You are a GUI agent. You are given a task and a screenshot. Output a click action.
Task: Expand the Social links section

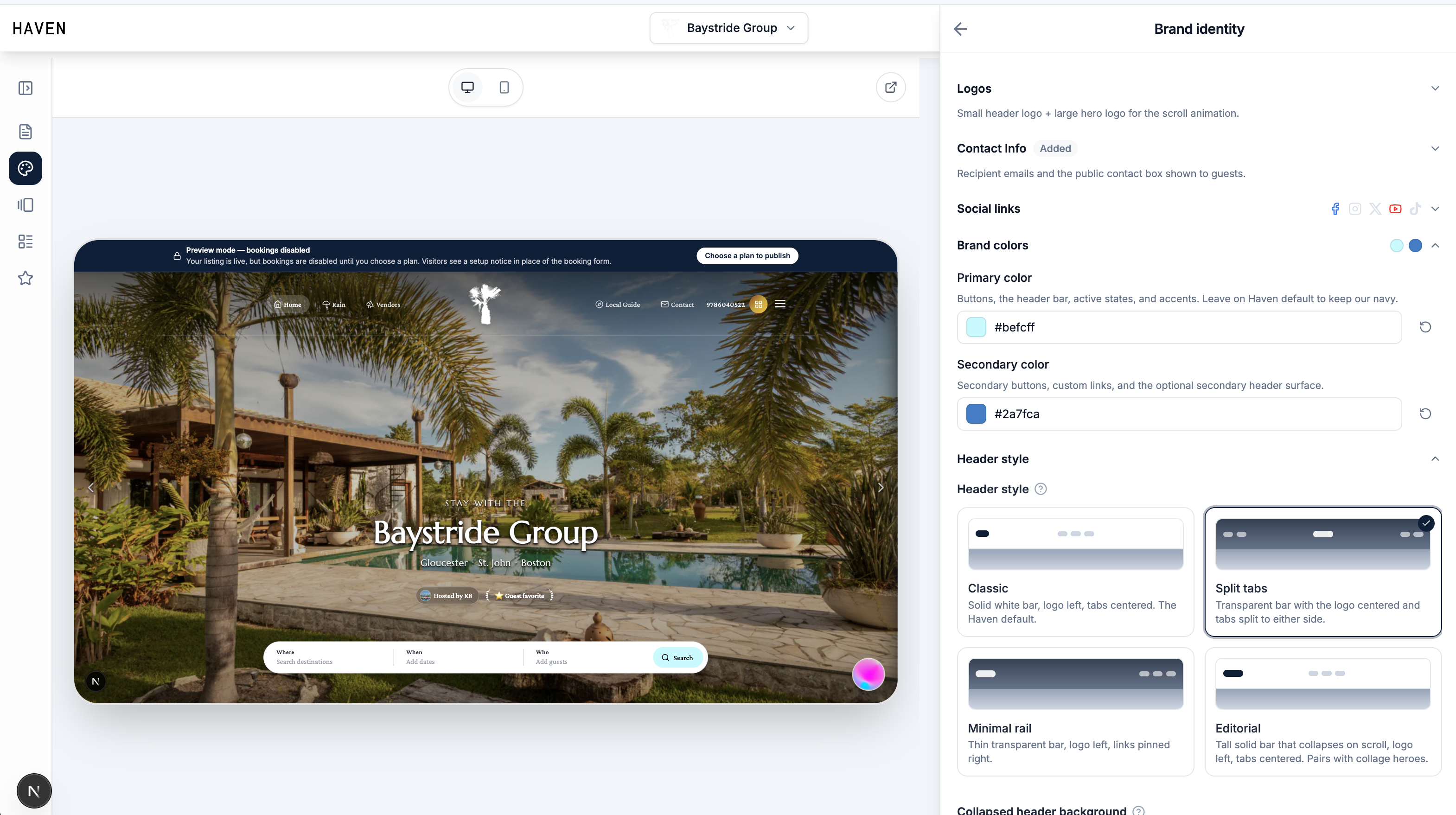(1435, 209)
